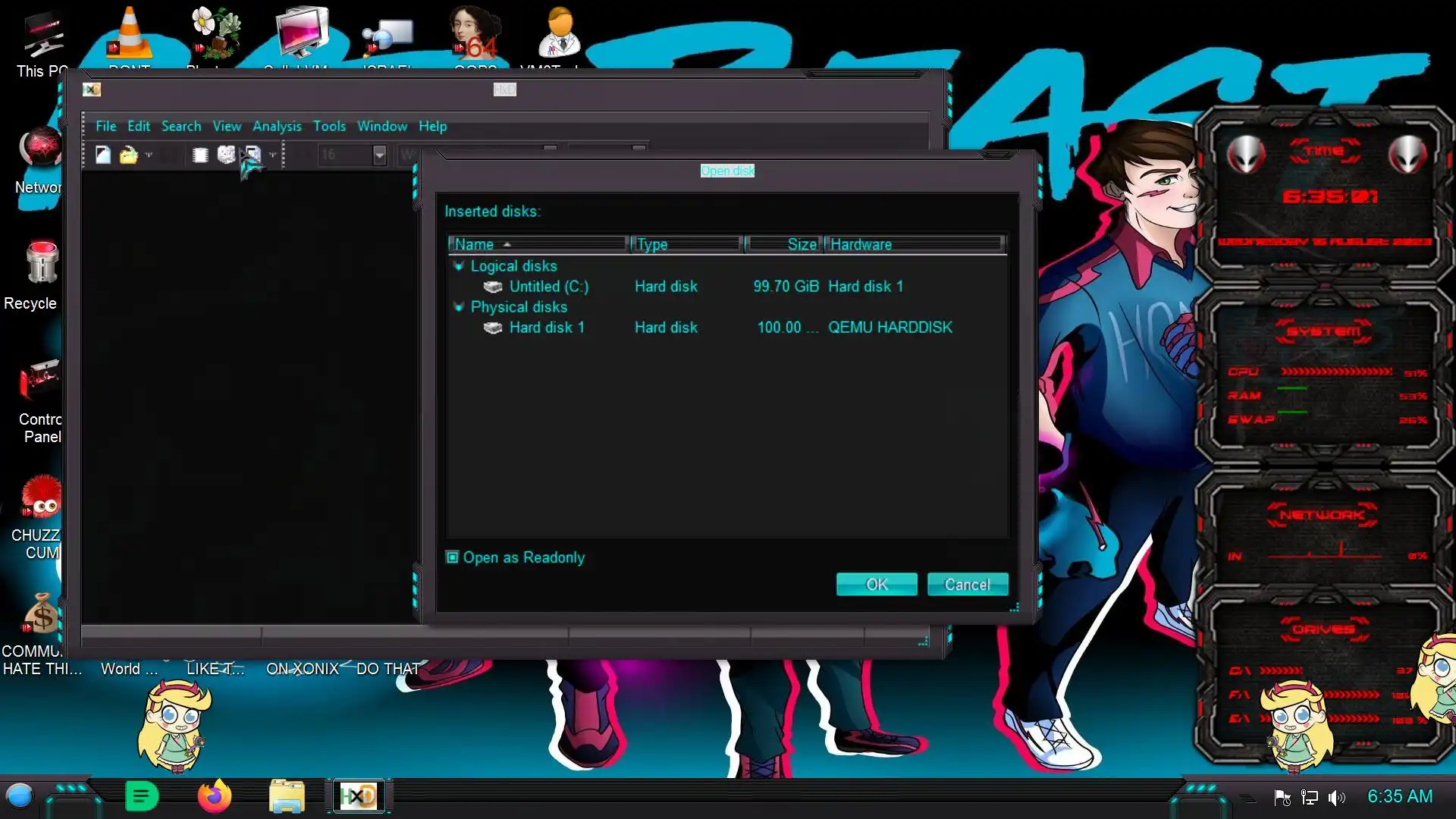
Task: Open File Explorer from the taskbar
Action: pos(287,796)
